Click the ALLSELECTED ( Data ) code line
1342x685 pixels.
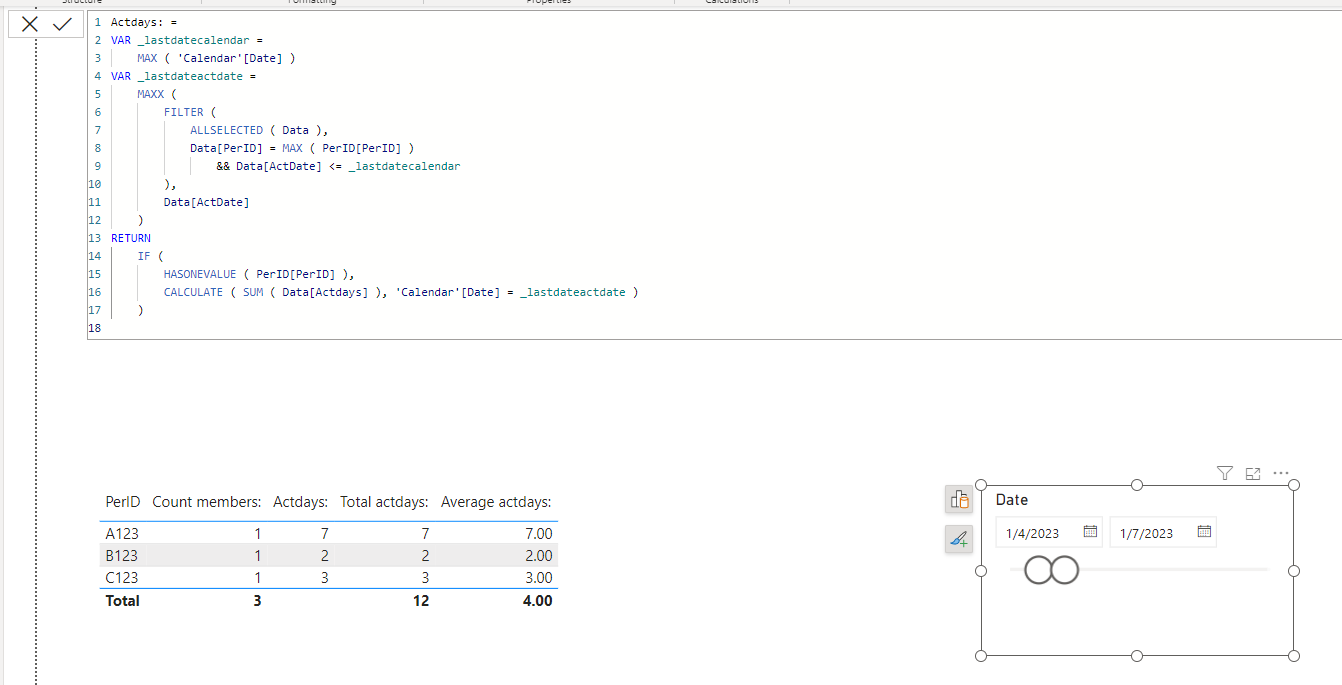pyautogui.click(x=259, y=130)
